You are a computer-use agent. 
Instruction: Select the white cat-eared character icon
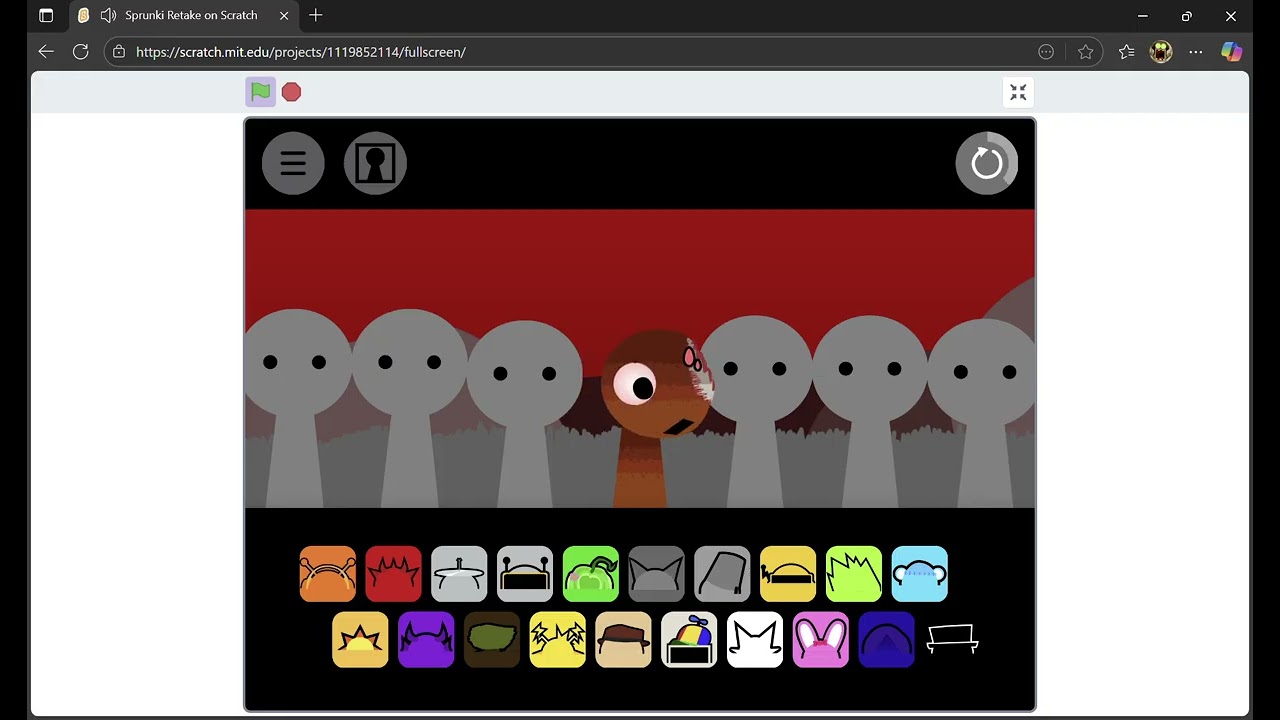click(x=755, y=640)
